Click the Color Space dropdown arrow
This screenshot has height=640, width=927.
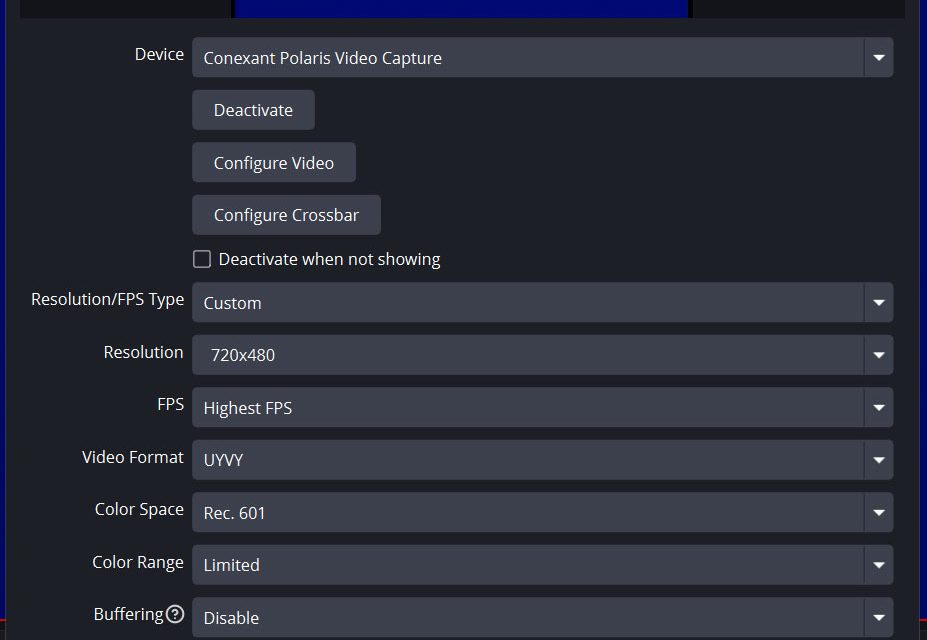point(878,513)
